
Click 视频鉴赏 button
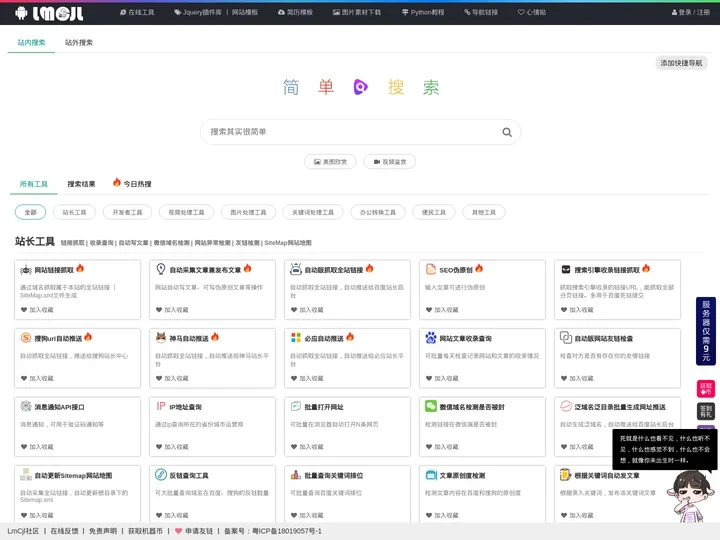click(390, 162)
